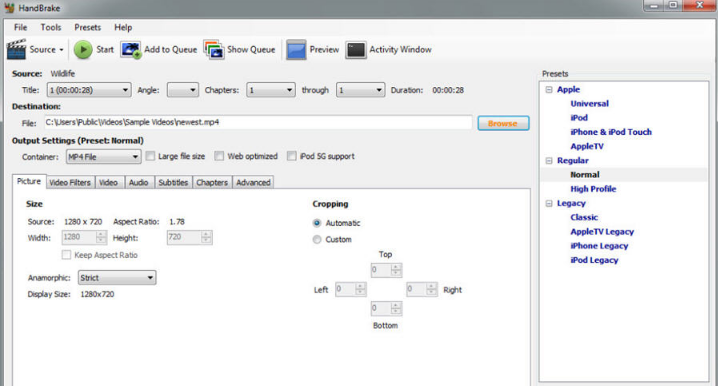Screen dimensions: 718x386
Task: Select the AppleTV preset
Action: (x=587, y=147)
